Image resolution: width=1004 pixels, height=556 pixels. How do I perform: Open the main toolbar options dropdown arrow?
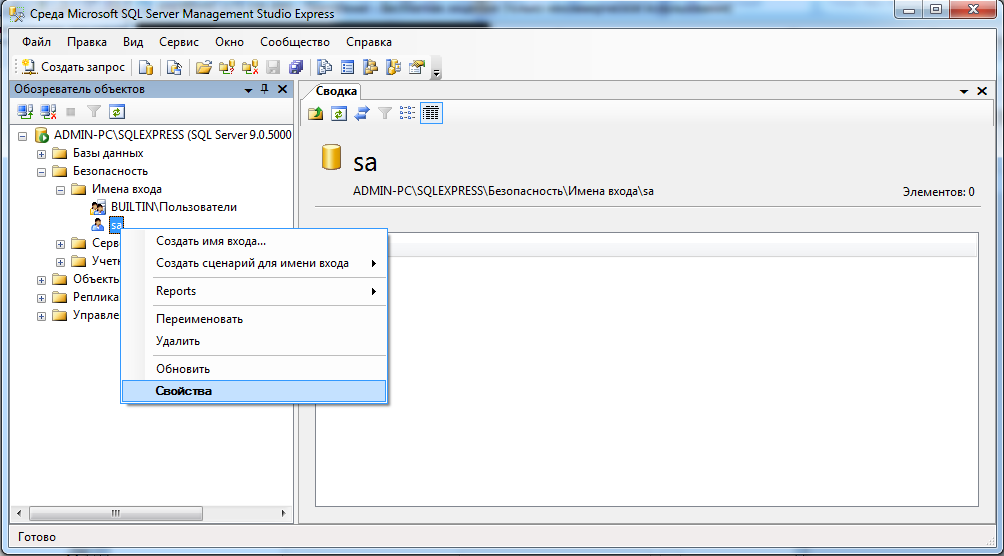(x=437, y=68)
